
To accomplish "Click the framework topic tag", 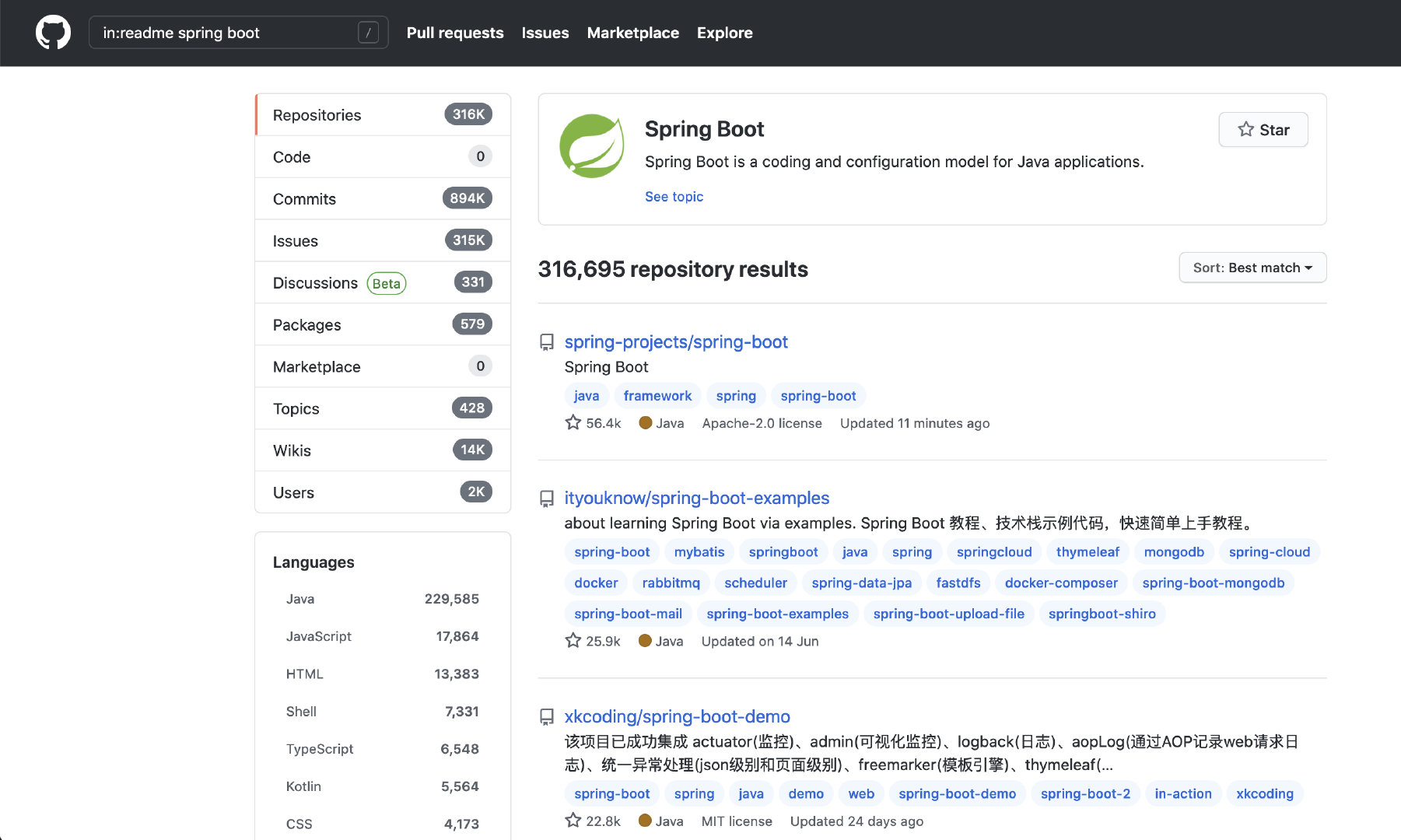I will tap(657, 396).
